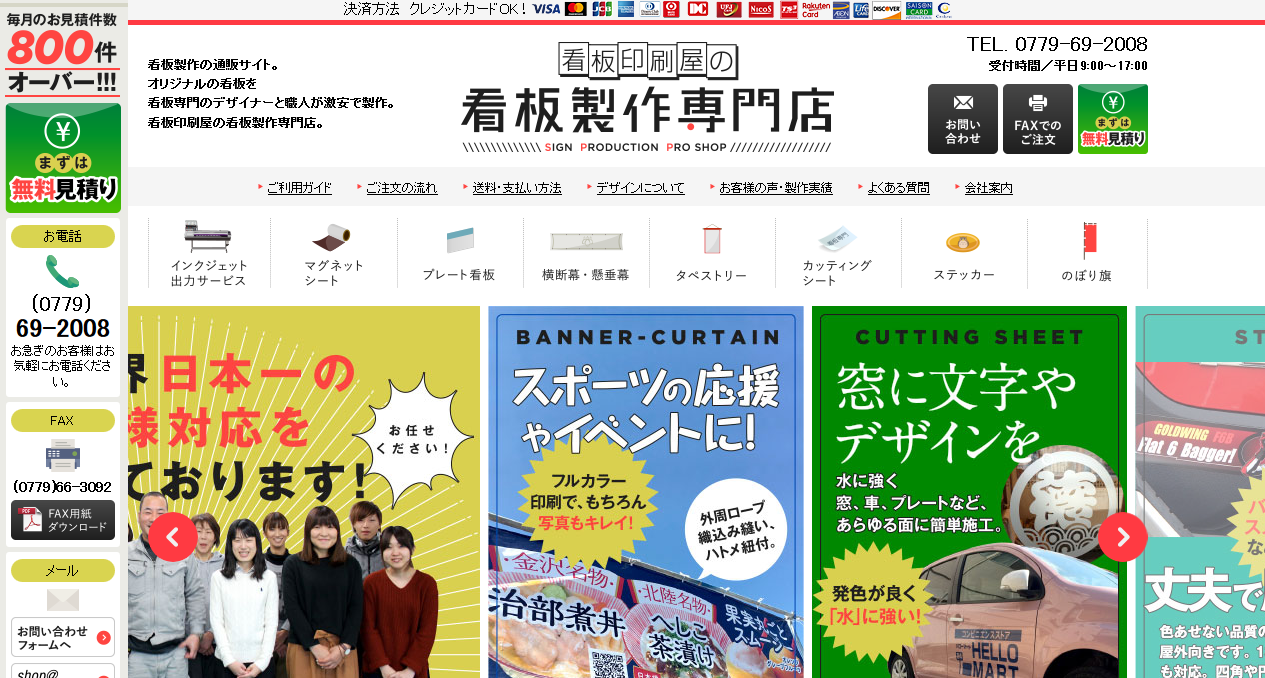Open the nobori flag icon
The height and width of the screenshot is (678, 1265).
(x=1087, y=241)
